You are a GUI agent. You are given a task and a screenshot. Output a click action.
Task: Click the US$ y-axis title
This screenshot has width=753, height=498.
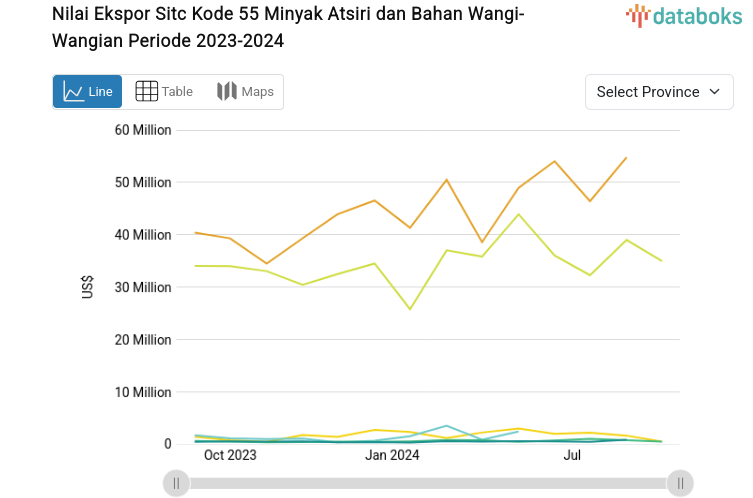[89, 287]
